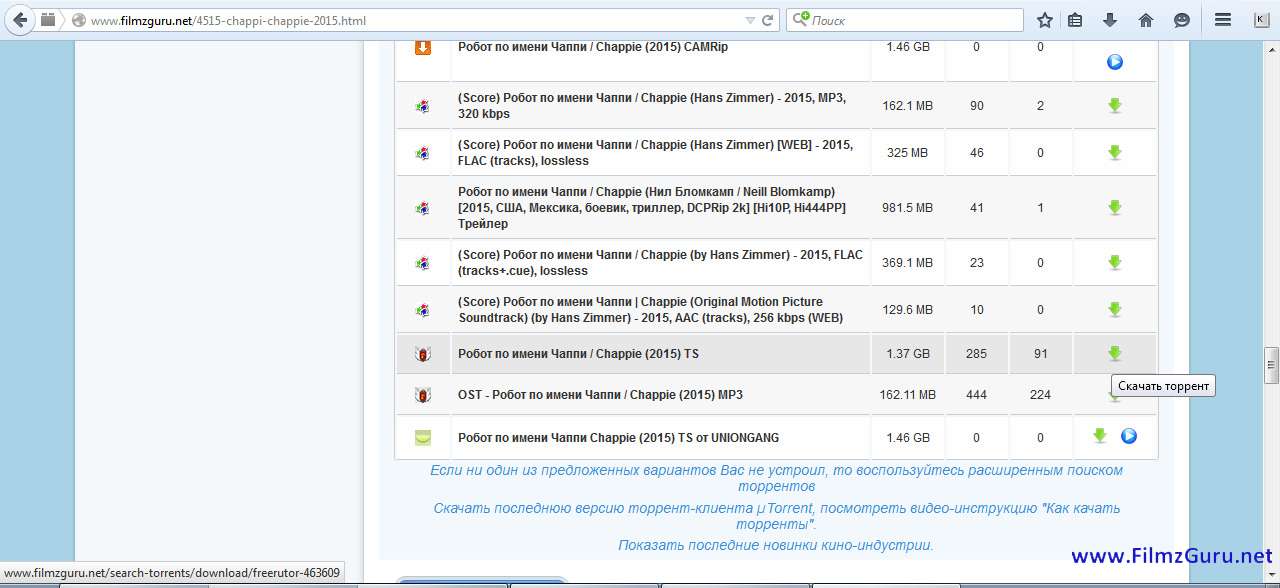The image size is (1280, 588).
Task: Click the browser back arrow button
Action: coord(21,20)
